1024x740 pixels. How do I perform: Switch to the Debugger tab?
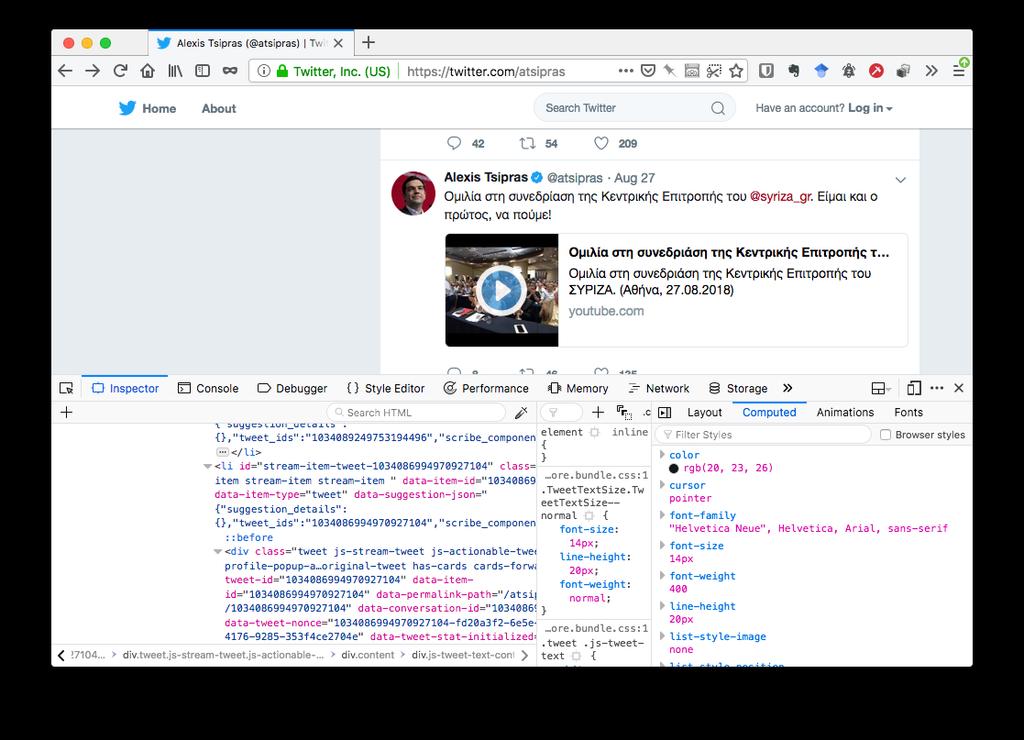click(x=292, y=388)
